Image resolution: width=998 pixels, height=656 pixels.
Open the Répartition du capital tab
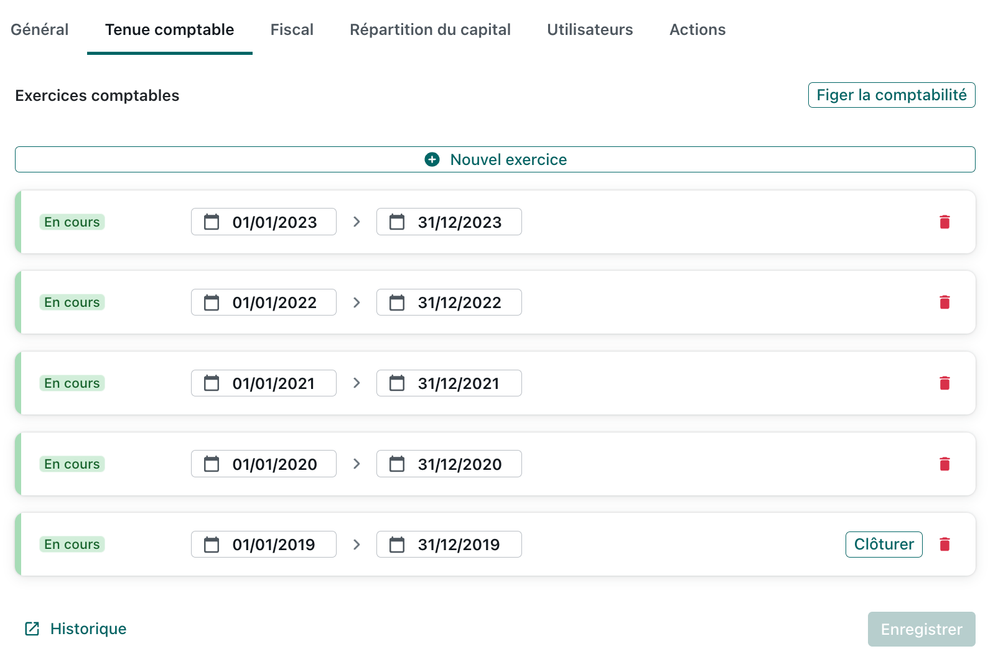pyautogui.click(x=430, y=29)
